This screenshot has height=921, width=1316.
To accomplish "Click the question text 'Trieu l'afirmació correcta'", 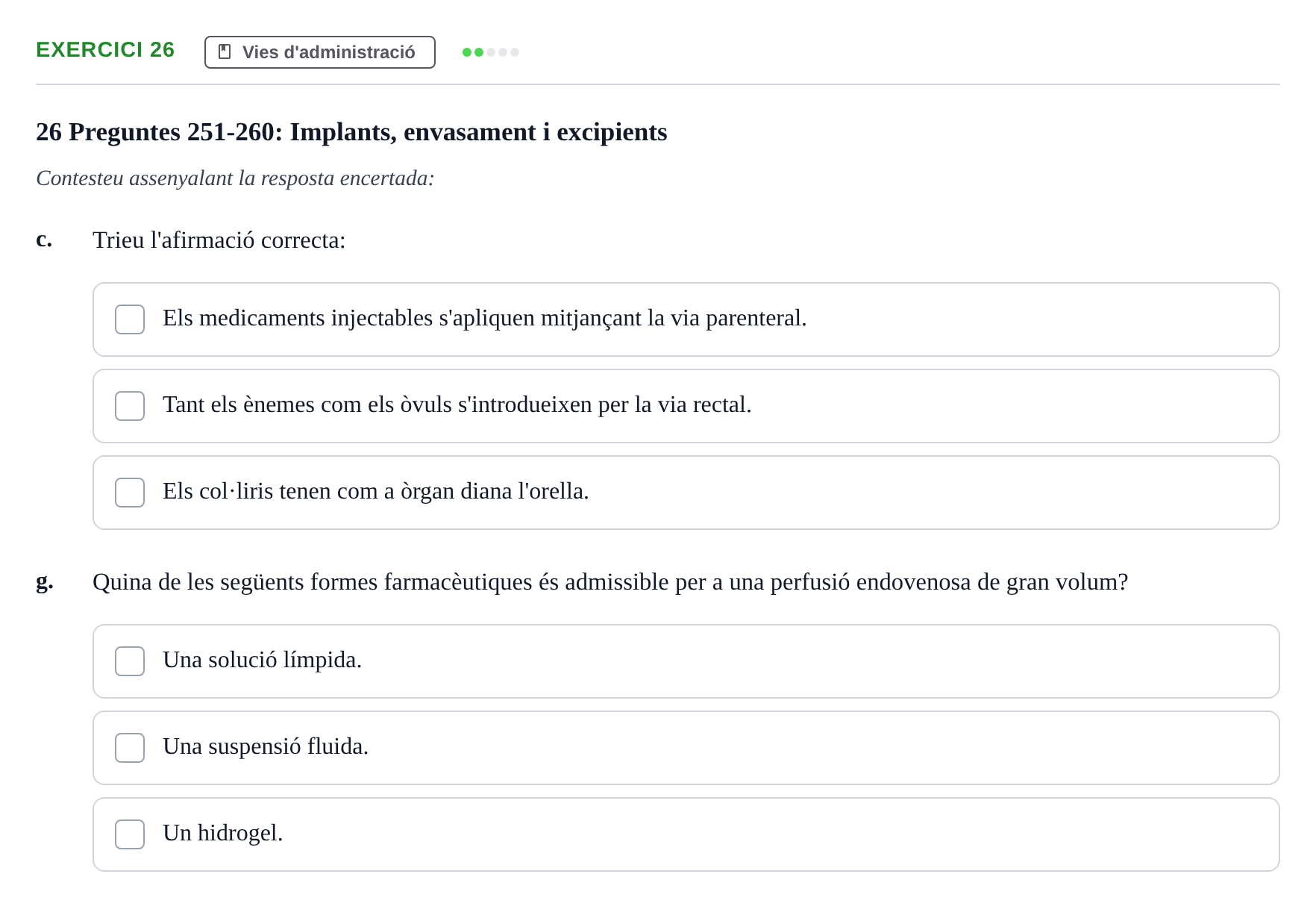I will click(219, 240).
